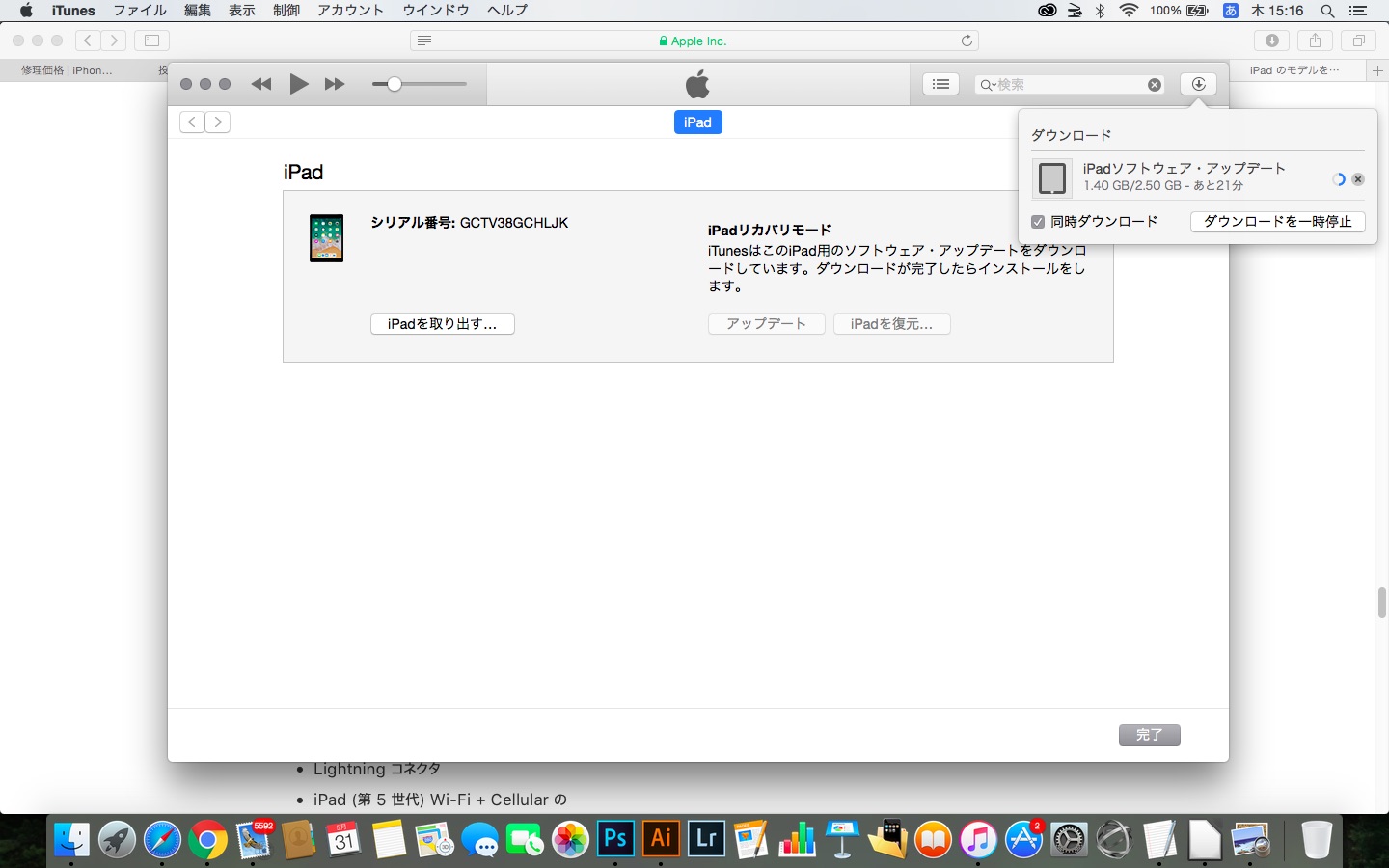
Task: Open iTunes from the Dock
Action: point(978,839)
